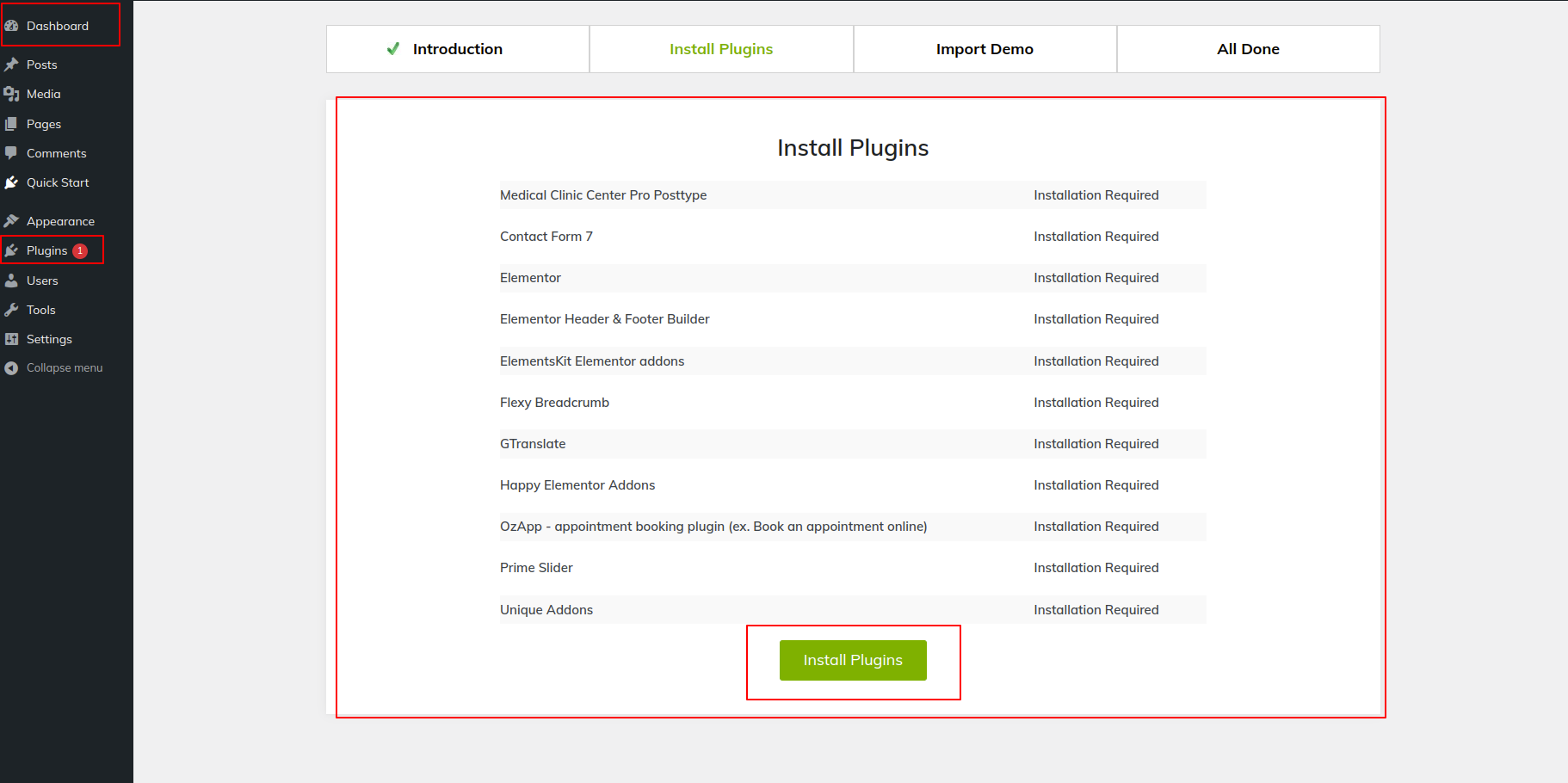This screenshot has height=783, width=1568.
Task: Click the Settings sliders icon
Action: coord(11,339)
